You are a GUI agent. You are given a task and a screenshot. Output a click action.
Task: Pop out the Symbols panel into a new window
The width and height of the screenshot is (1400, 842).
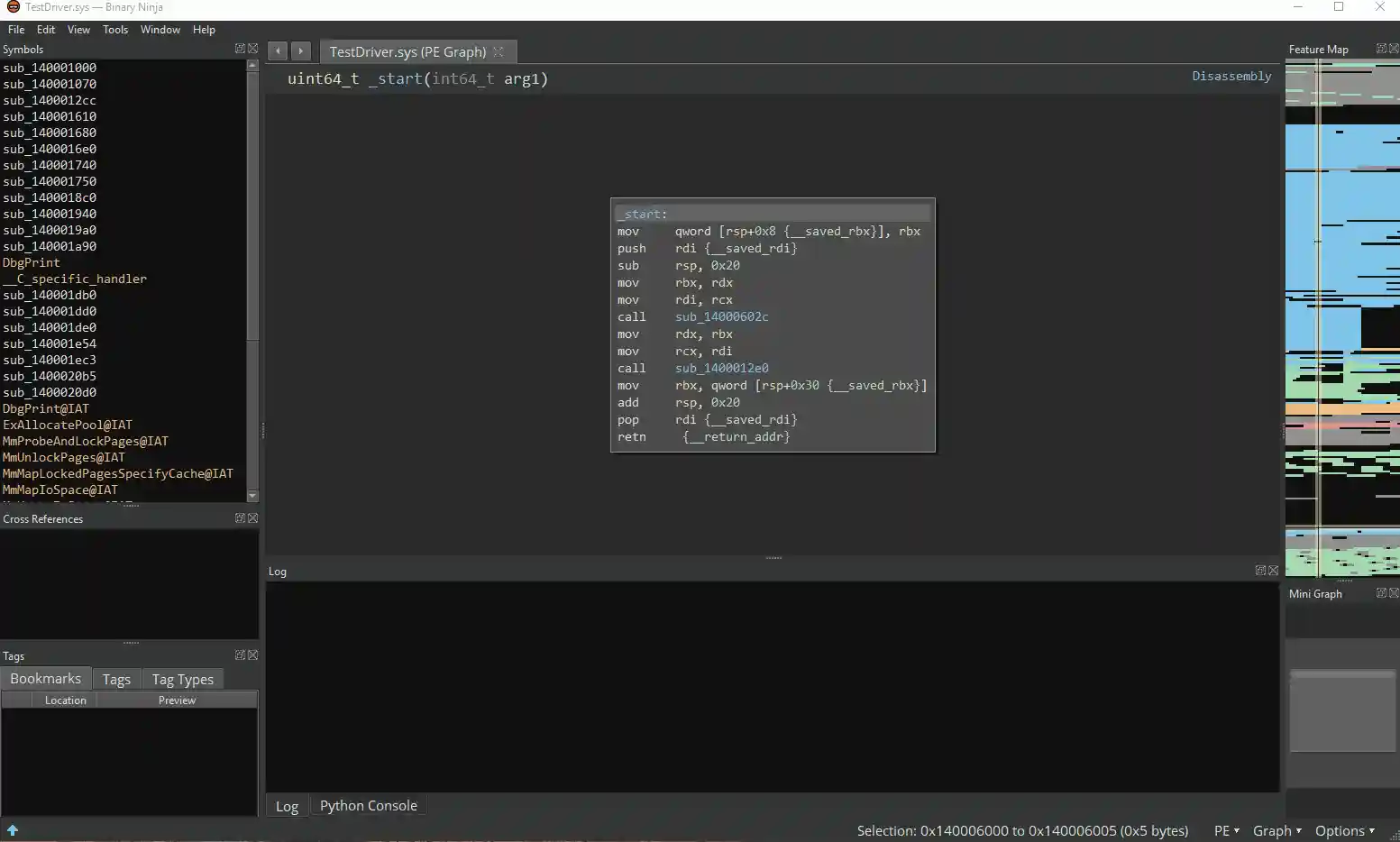[x=239, y=49]
